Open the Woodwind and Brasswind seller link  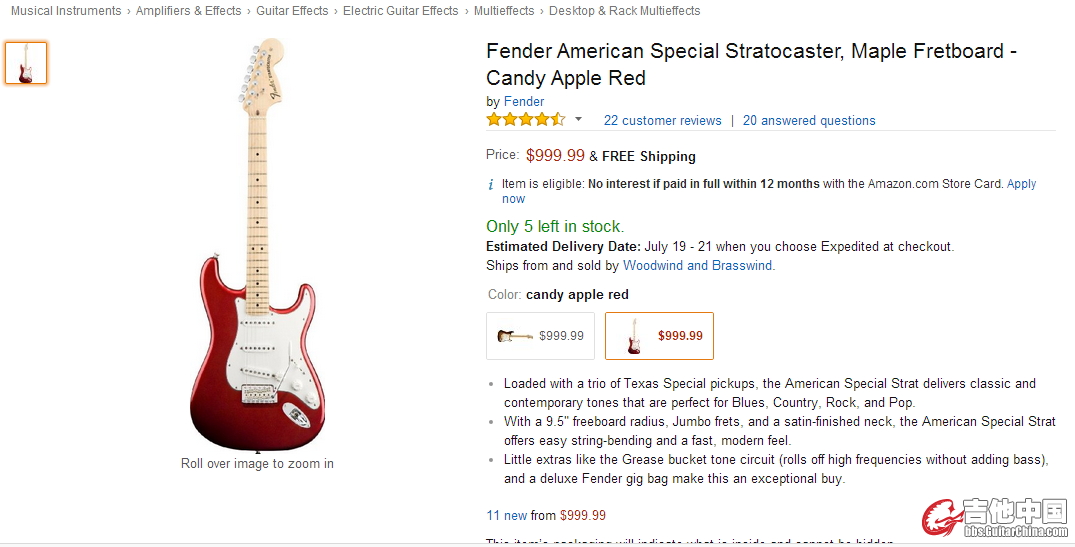coord(697,266)
